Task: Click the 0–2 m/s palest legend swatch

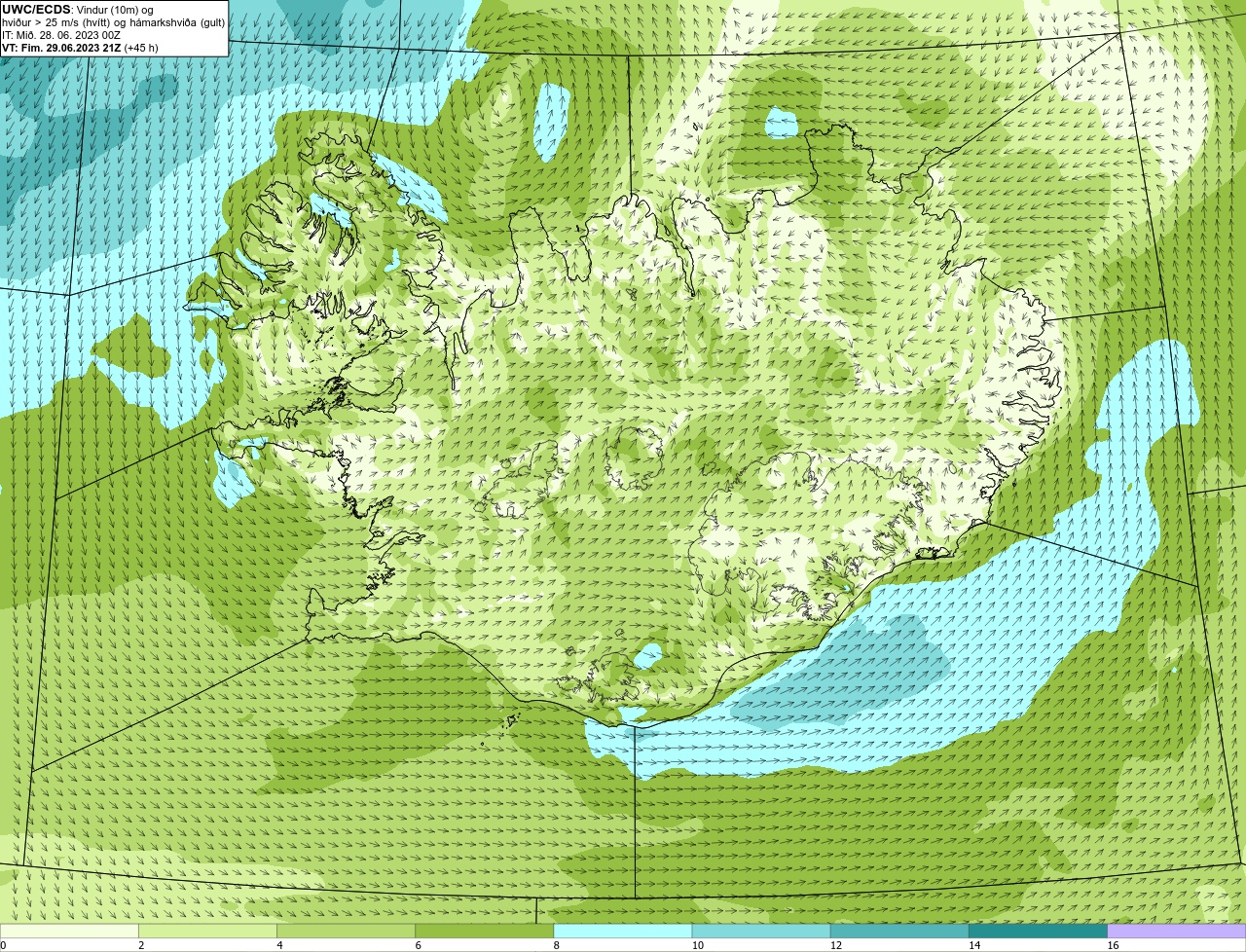Action: 69,931
